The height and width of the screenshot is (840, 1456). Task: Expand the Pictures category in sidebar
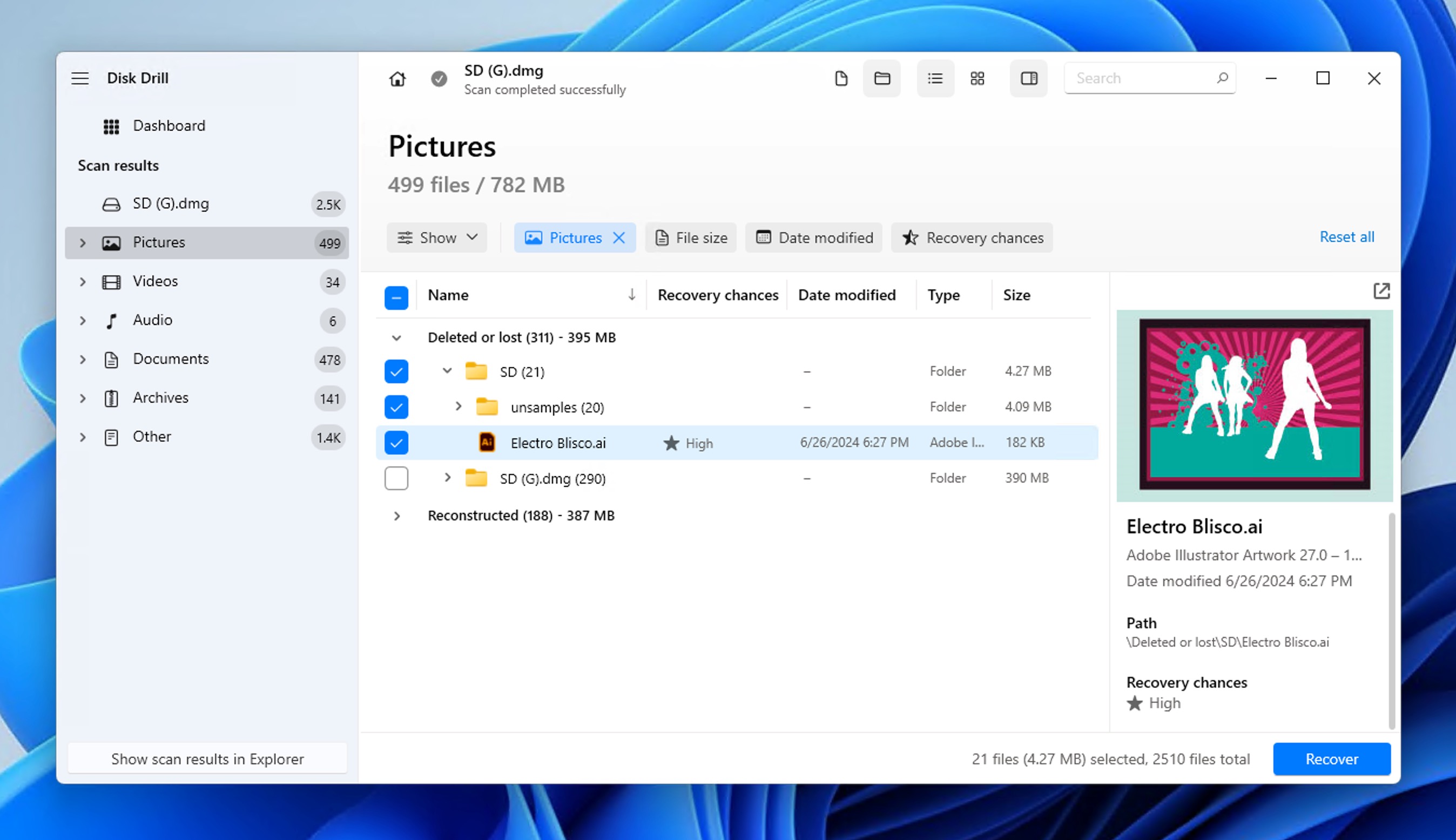pos(83,243)
